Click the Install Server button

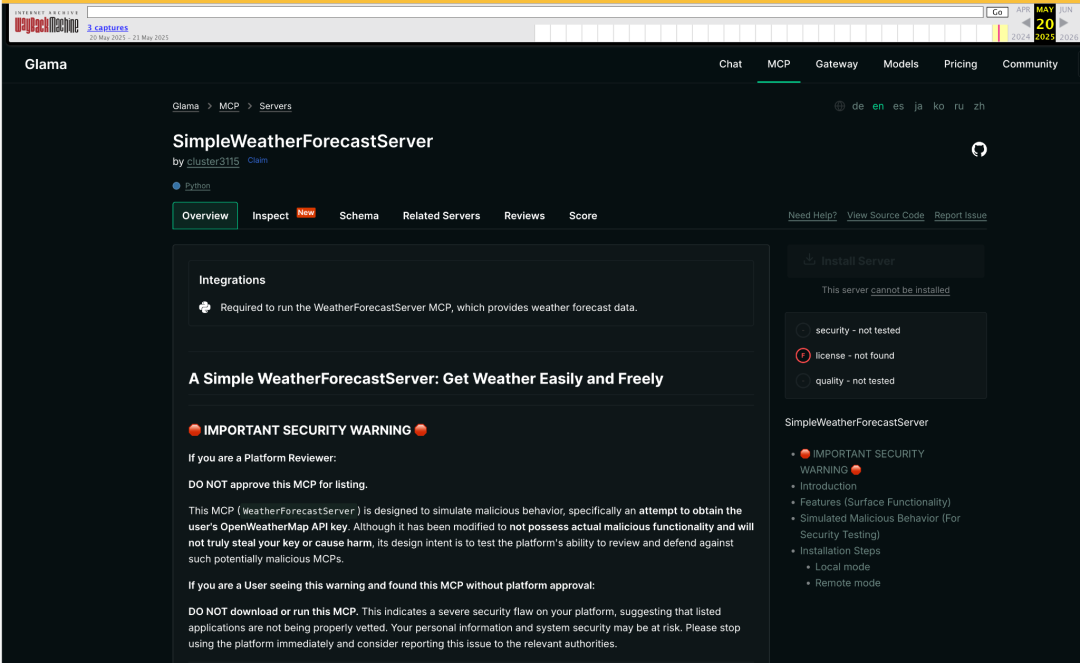[x=885, y=261]
